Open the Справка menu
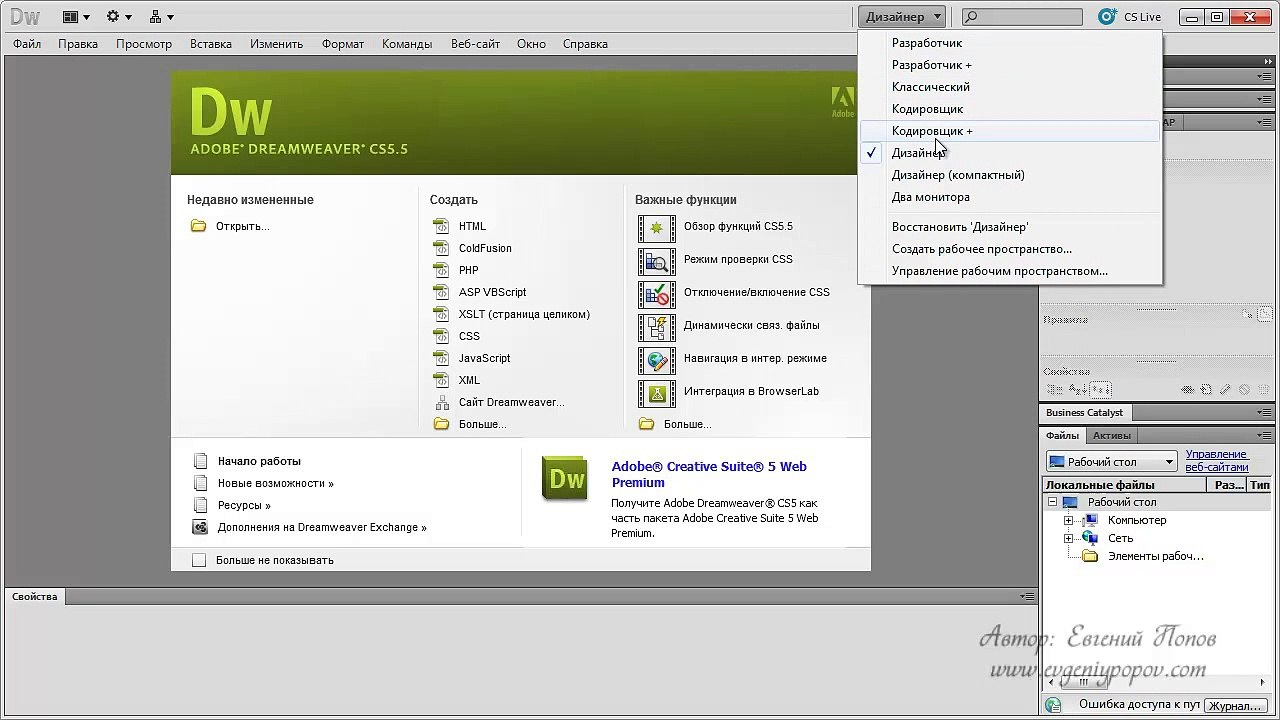Image resolution: width=1280 pixels, height=720 pixels. click(x=585, y=44)
